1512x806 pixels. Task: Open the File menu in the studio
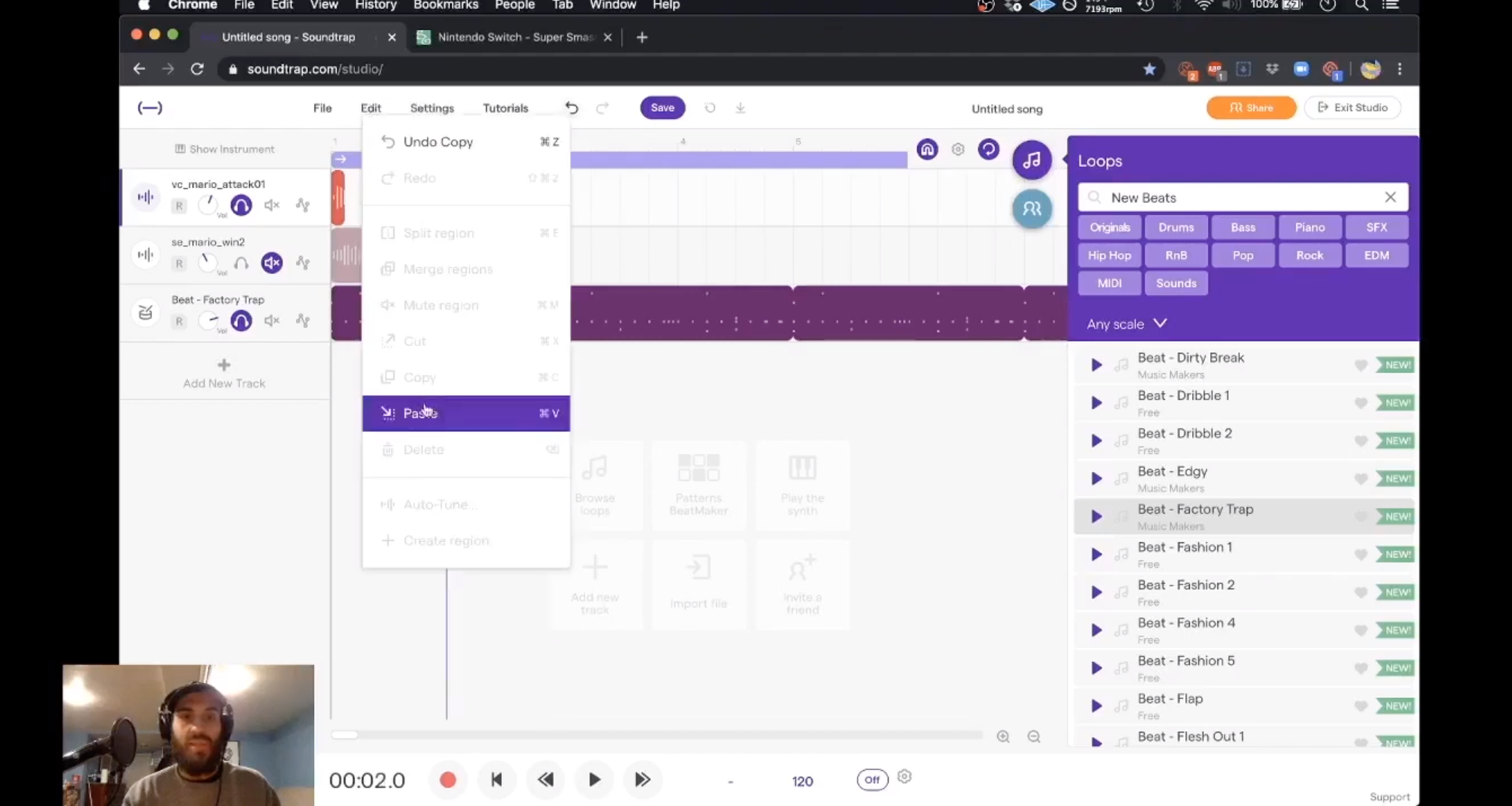321,108
